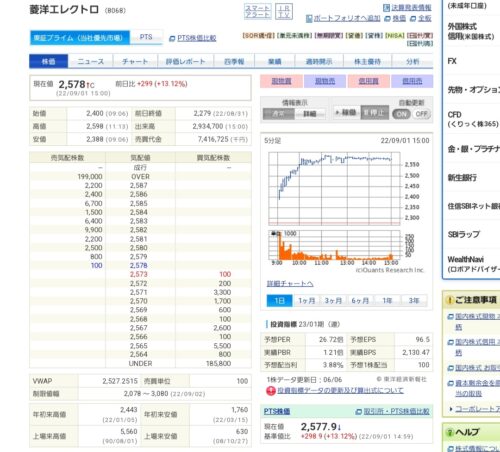Open SBIラップ in the sidebar

pos(464,234)
